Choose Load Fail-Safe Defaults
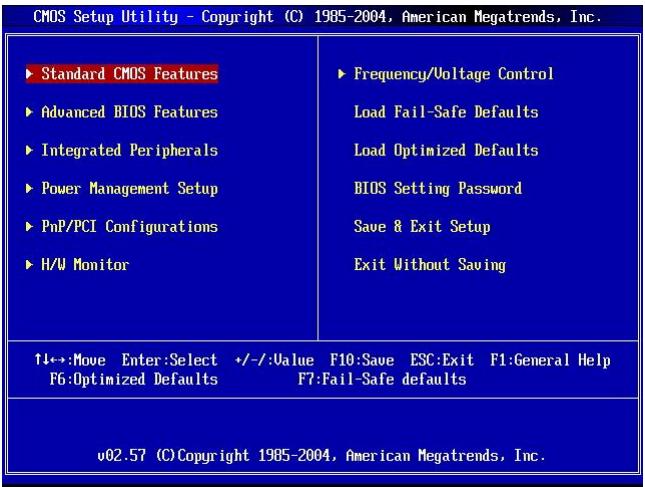Screen dimensions: 645x487 point(446,112)
